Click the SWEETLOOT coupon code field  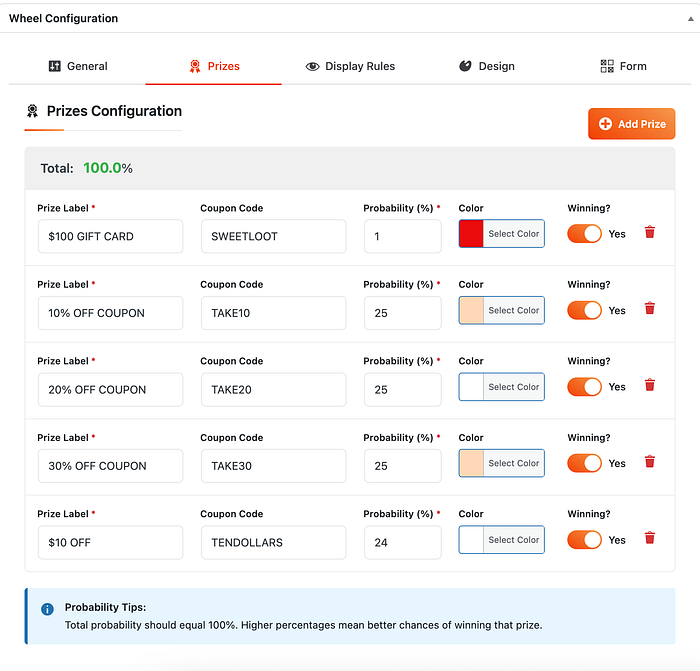273,236
